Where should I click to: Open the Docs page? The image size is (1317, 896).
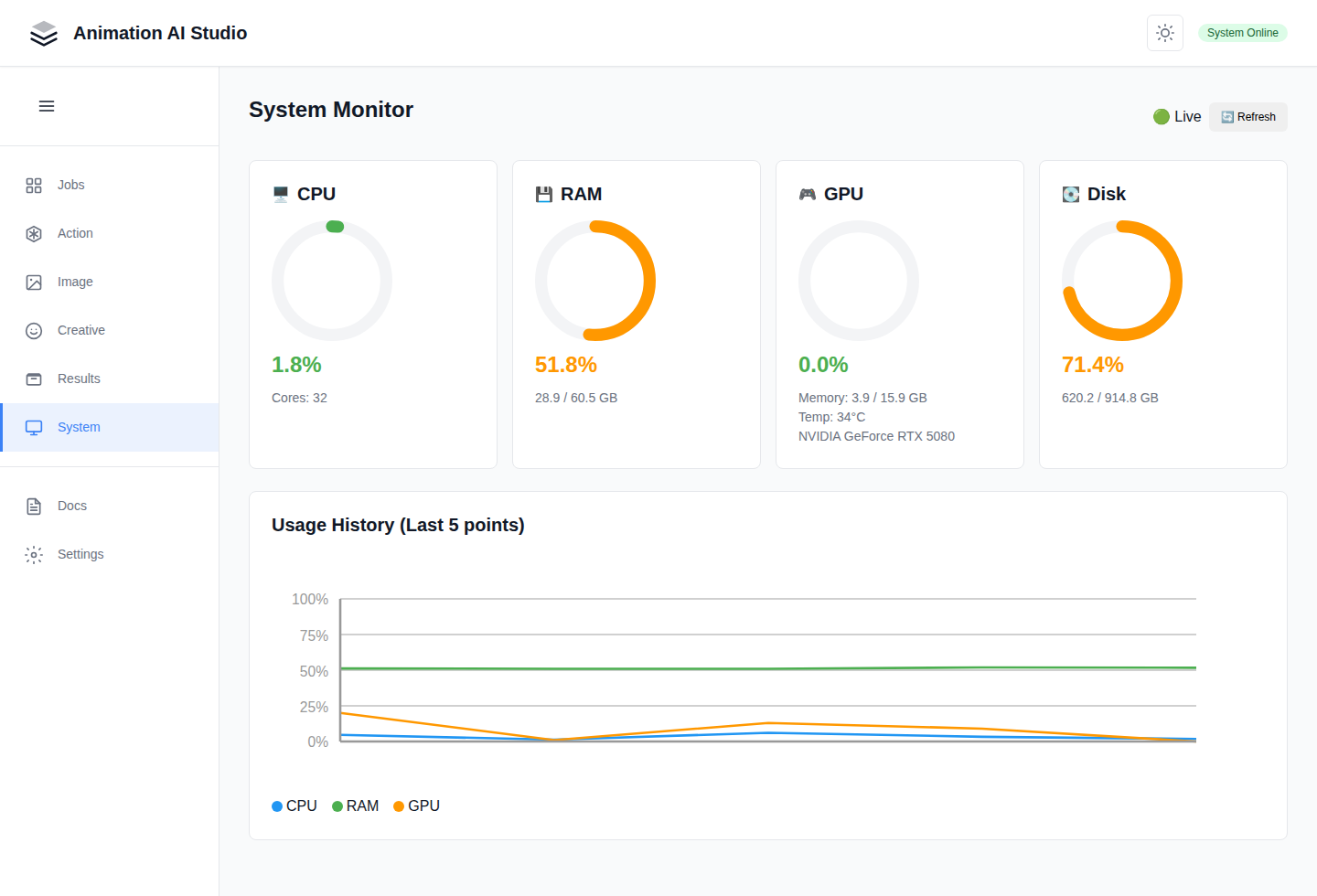[110, 506]
